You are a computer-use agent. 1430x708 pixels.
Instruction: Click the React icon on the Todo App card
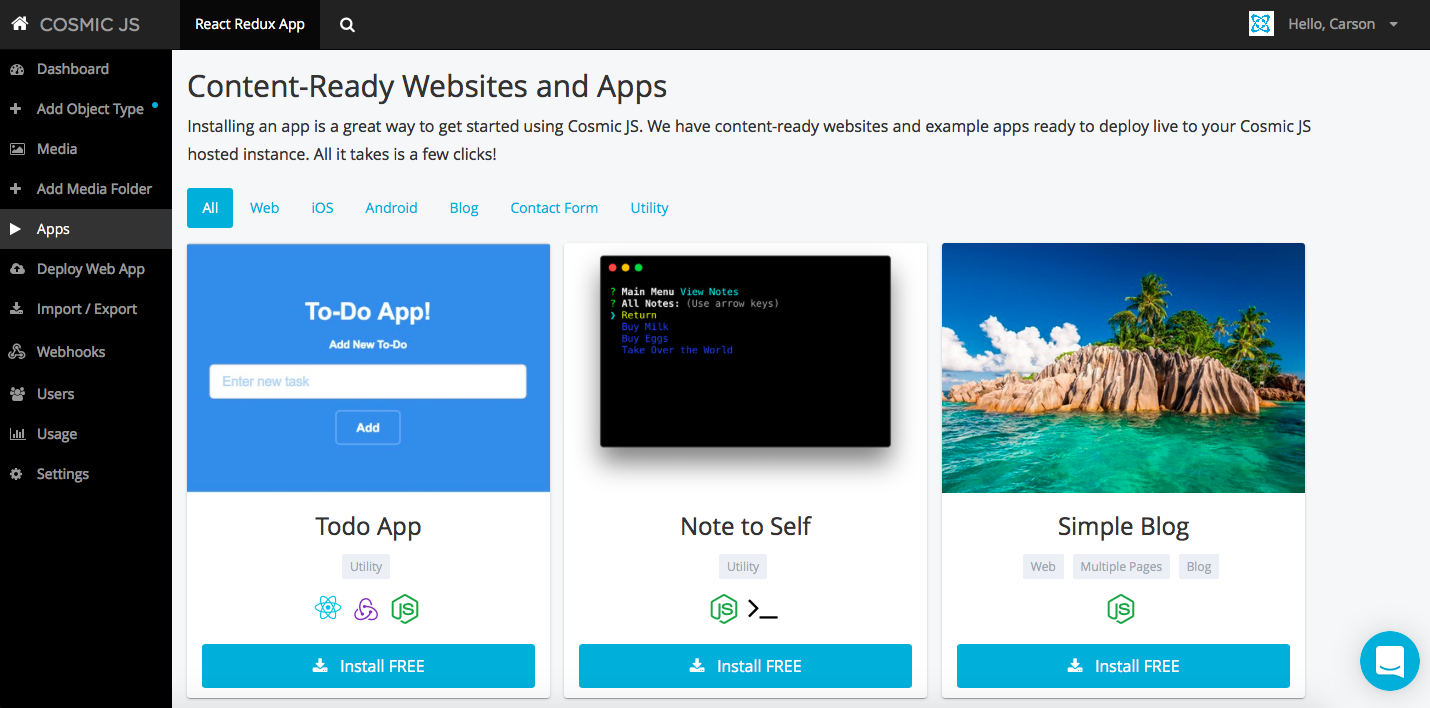pyautogui.click(x=328, y=608)
